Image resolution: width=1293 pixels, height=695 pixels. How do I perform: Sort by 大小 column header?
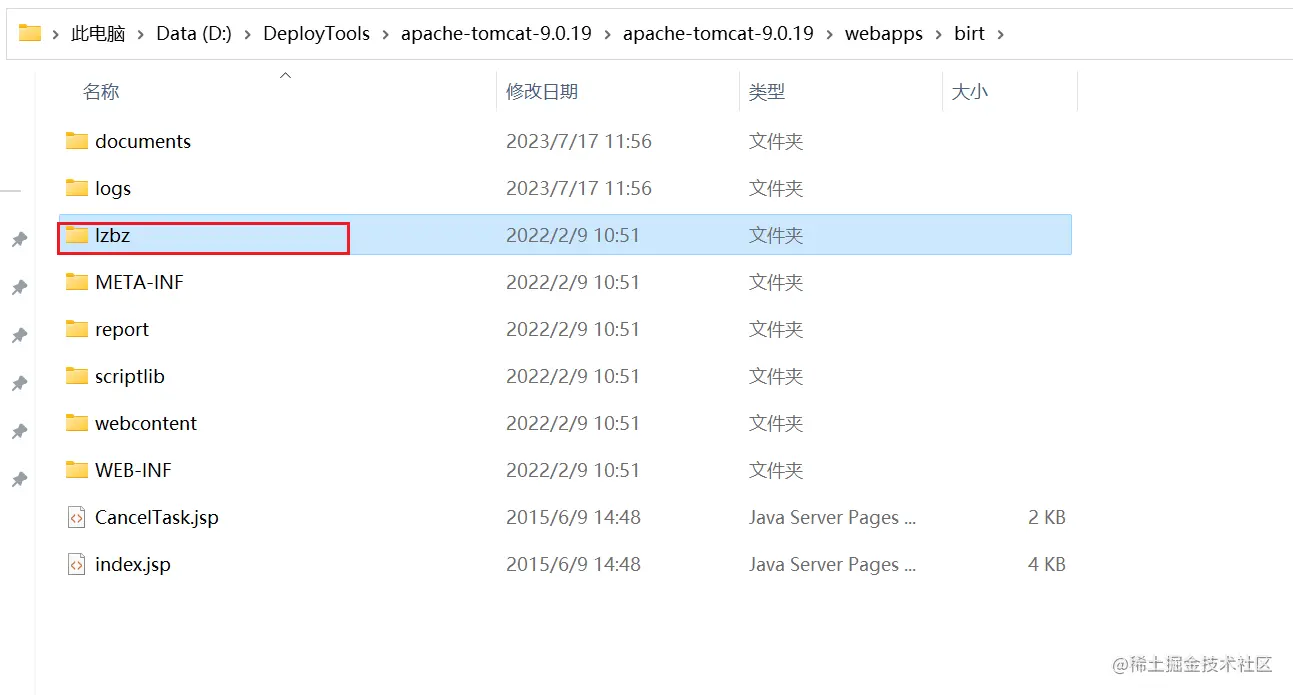[x=970, y=92]
